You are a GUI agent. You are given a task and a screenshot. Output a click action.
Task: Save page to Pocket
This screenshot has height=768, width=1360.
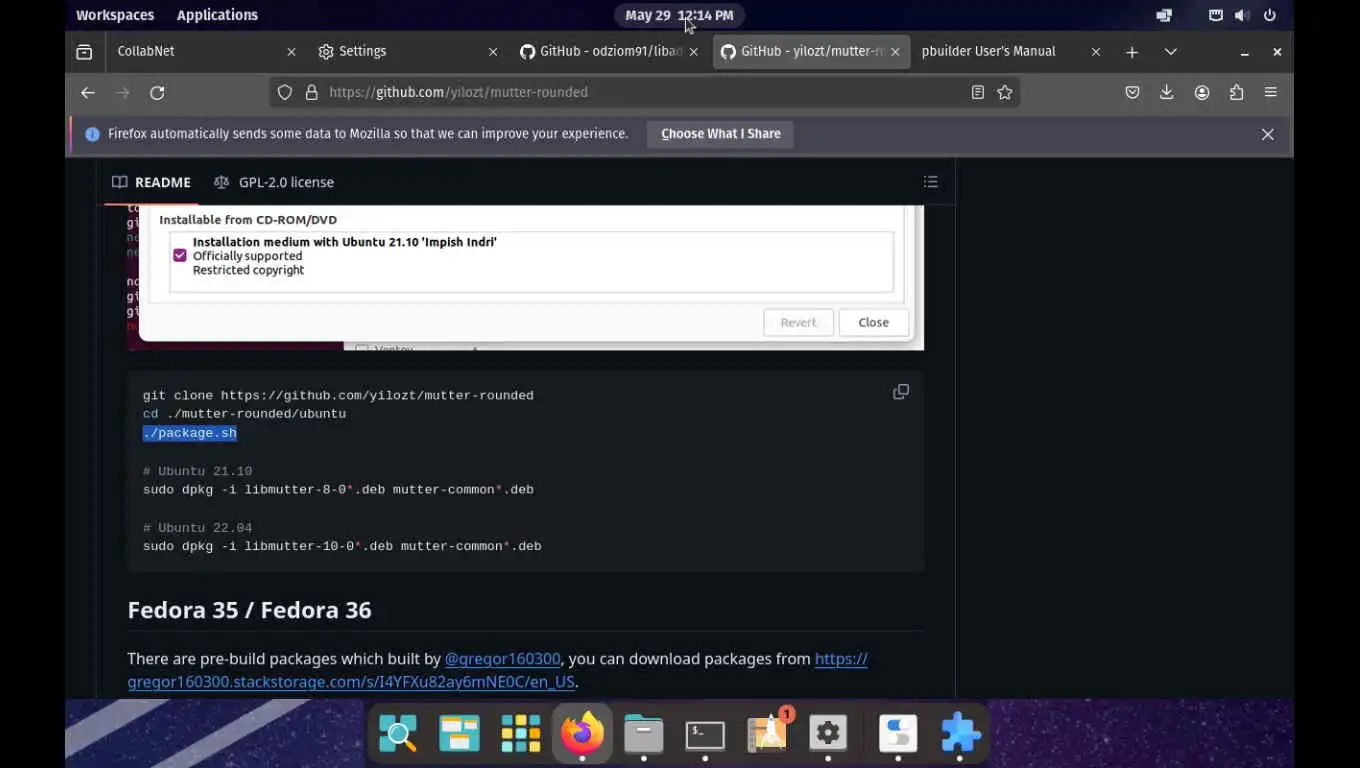tap(1132, 92)
